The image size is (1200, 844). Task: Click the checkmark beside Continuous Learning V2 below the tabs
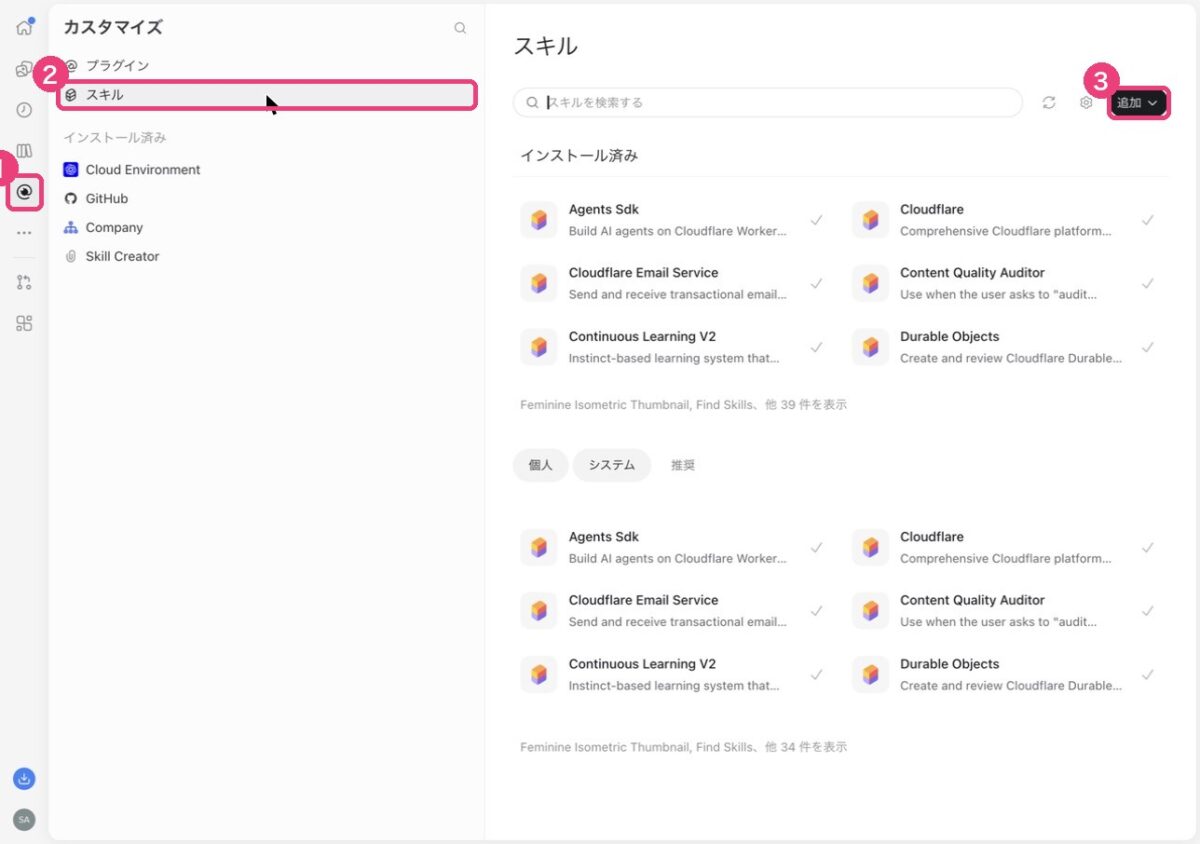817,675
